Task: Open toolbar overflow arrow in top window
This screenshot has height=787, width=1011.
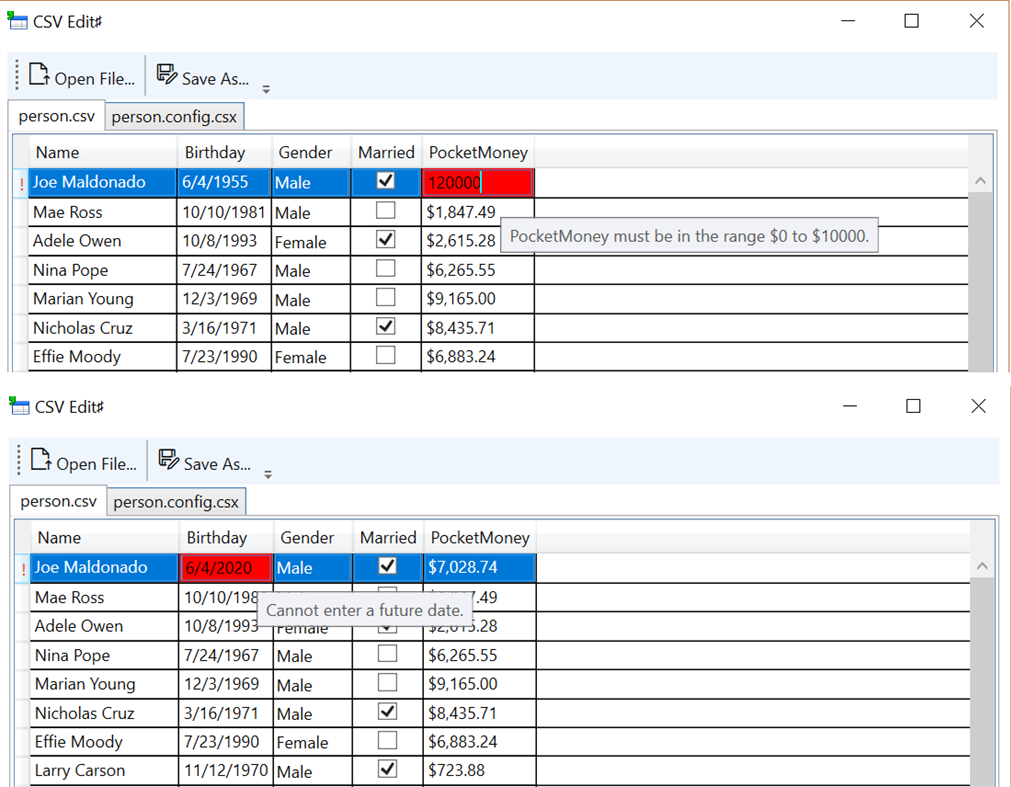Action: (266, 90)
